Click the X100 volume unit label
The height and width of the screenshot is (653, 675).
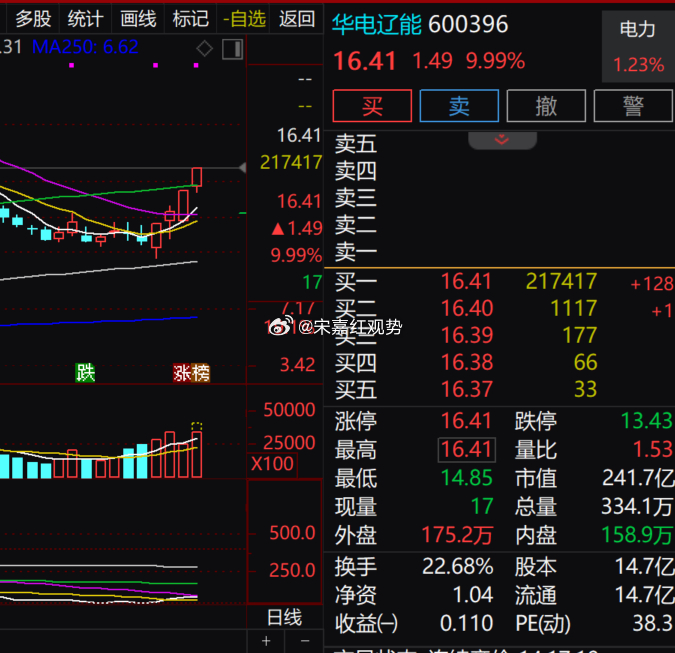tap(272, 464)
